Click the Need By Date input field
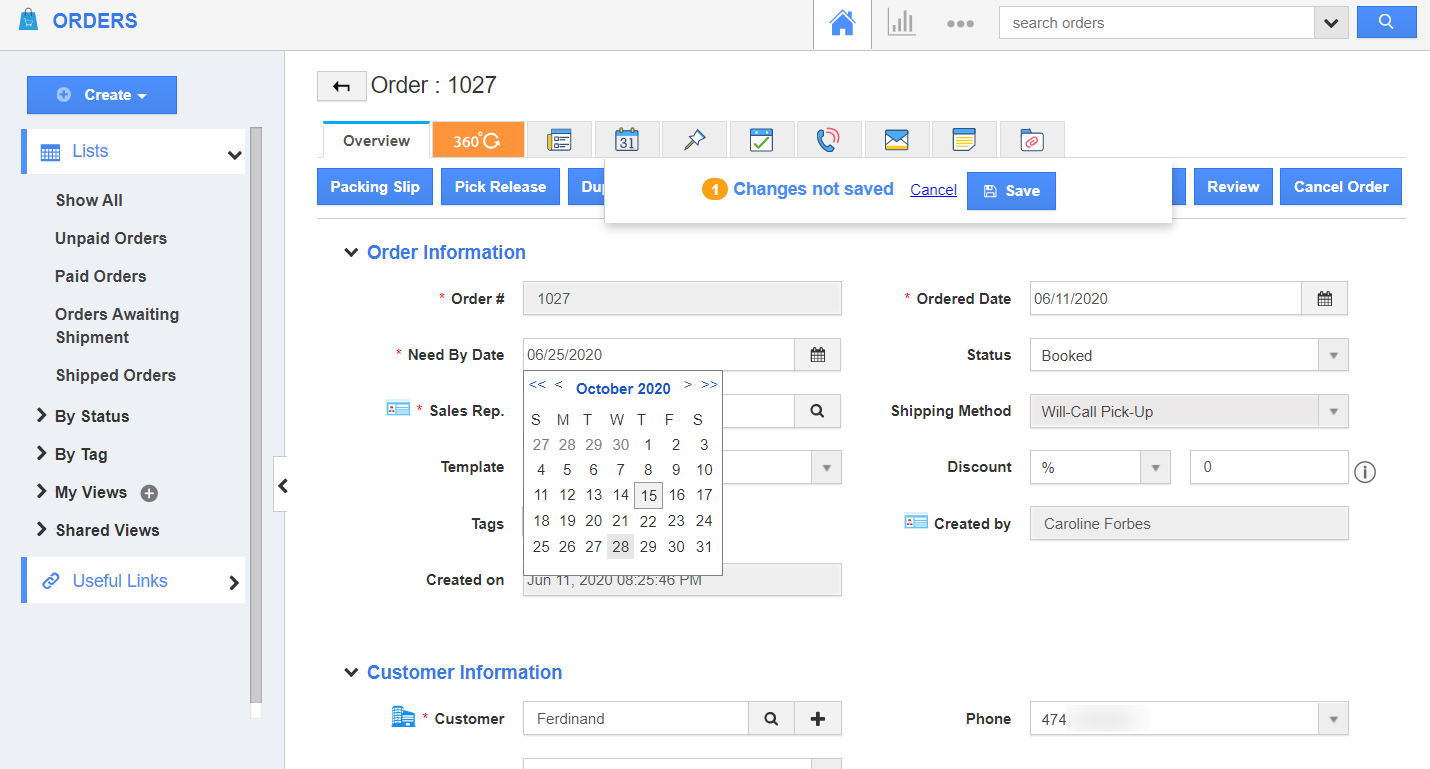The image size is (1430, 769). [659, 354]
